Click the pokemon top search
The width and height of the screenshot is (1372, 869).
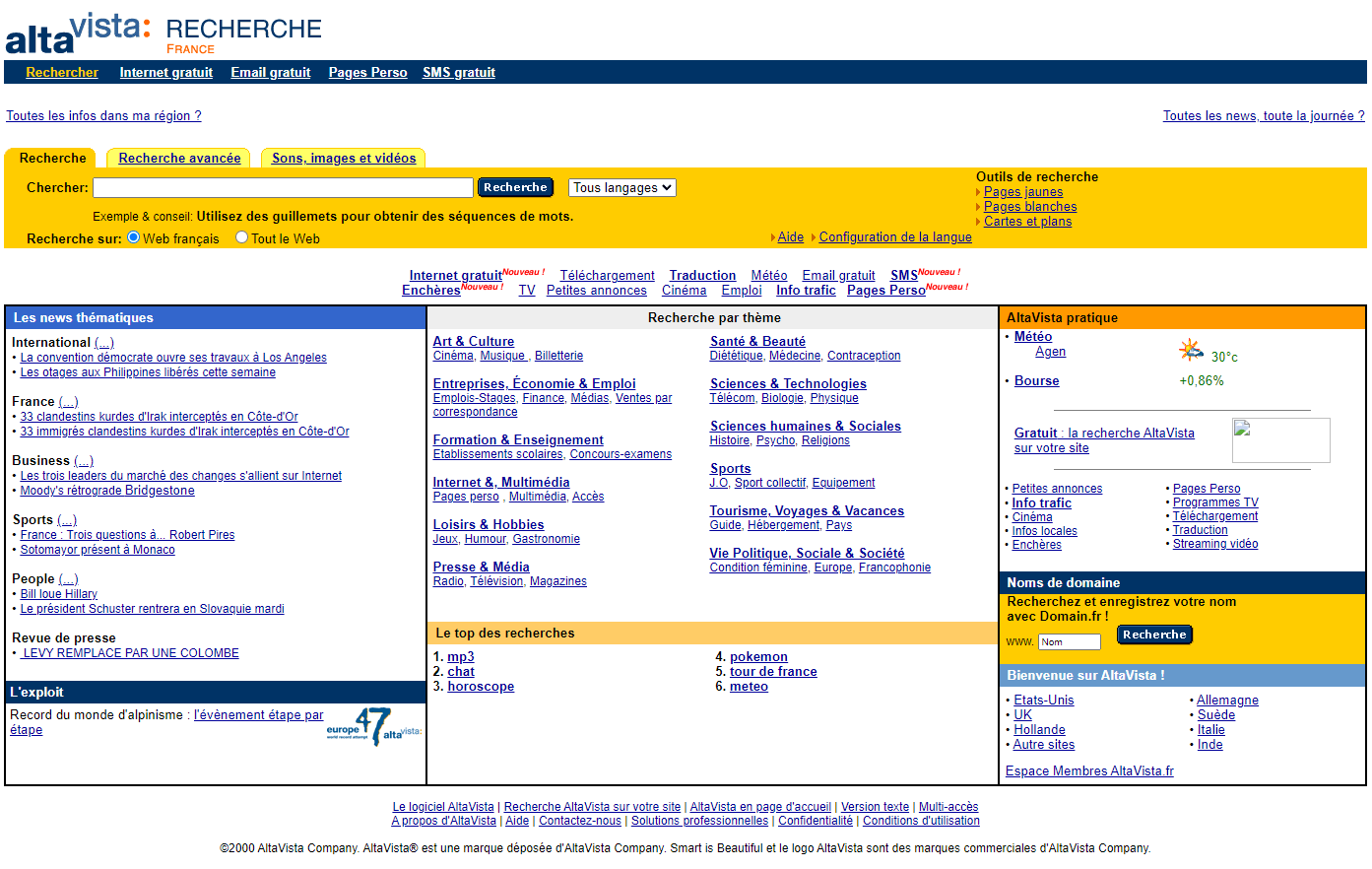coord(758,656)
